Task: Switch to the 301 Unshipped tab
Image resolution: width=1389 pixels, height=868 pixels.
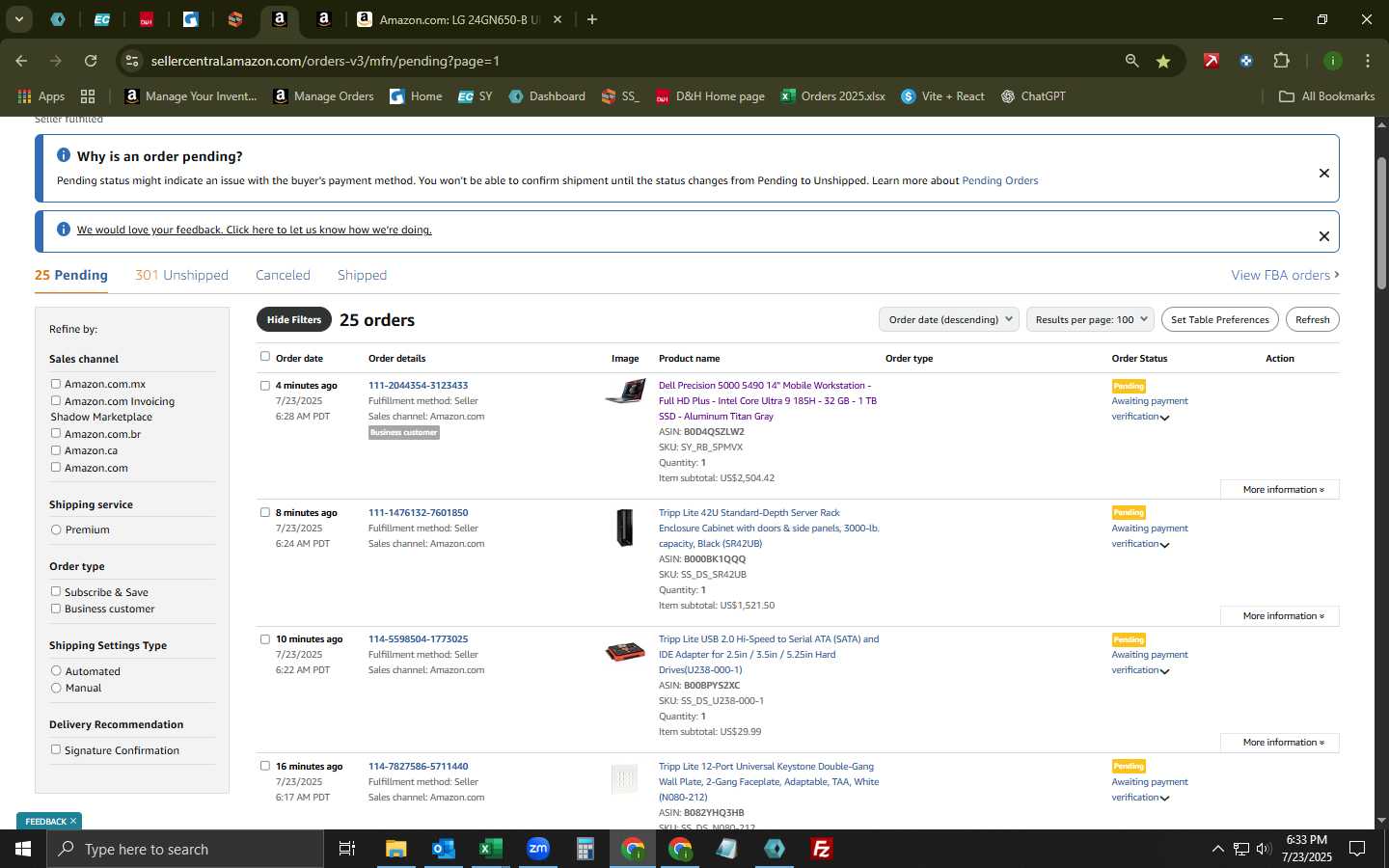Action: click(x=181, y=275)
